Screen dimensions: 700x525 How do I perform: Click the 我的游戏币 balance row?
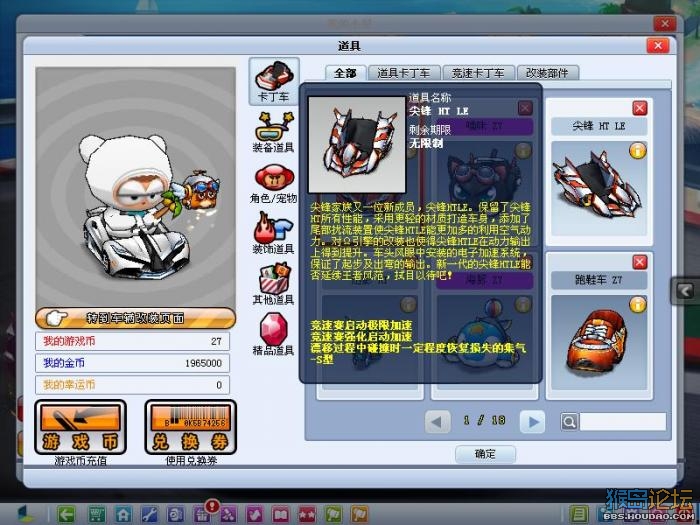133,341
